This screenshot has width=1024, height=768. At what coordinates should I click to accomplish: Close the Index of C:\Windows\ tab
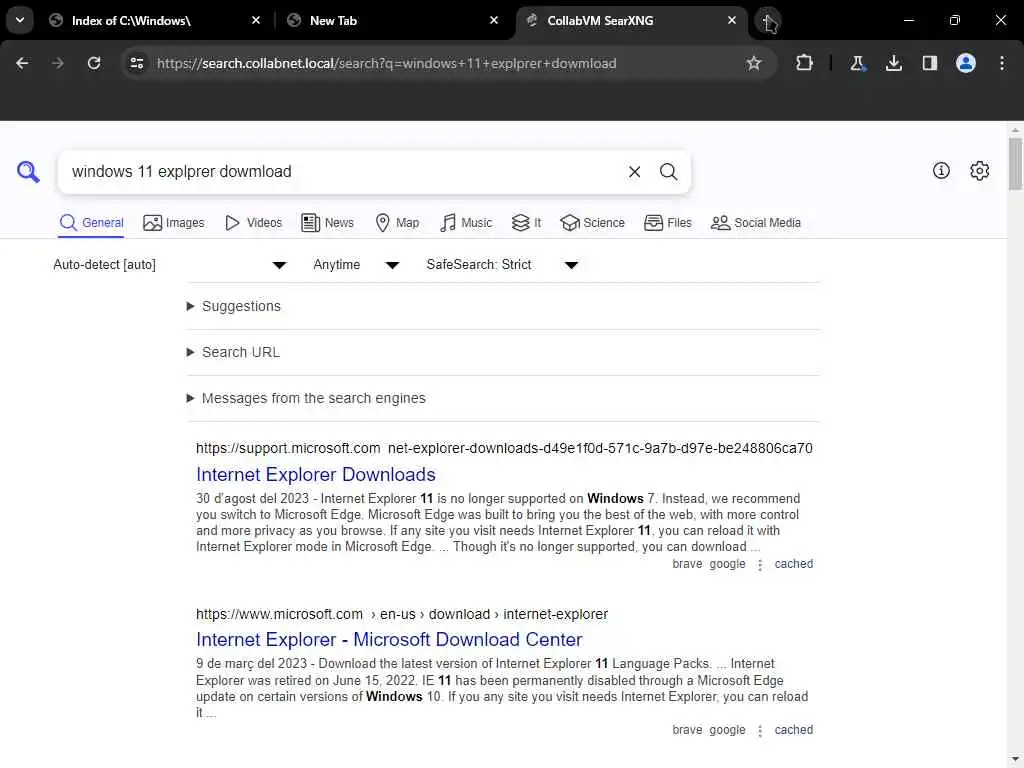256,20
